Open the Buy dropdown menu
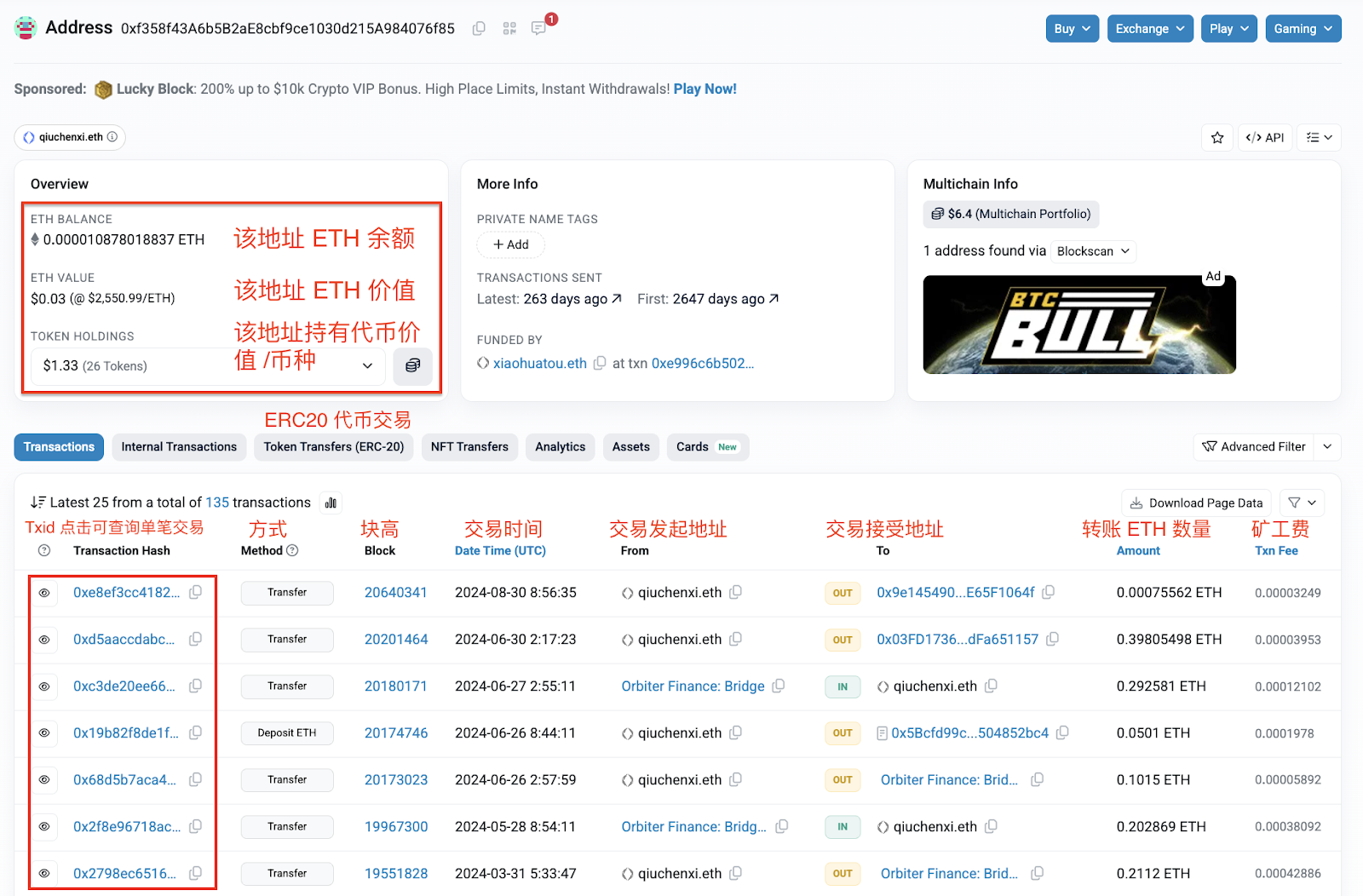The width and height of the screenshot is (1363, 896). coord(1073,28)
